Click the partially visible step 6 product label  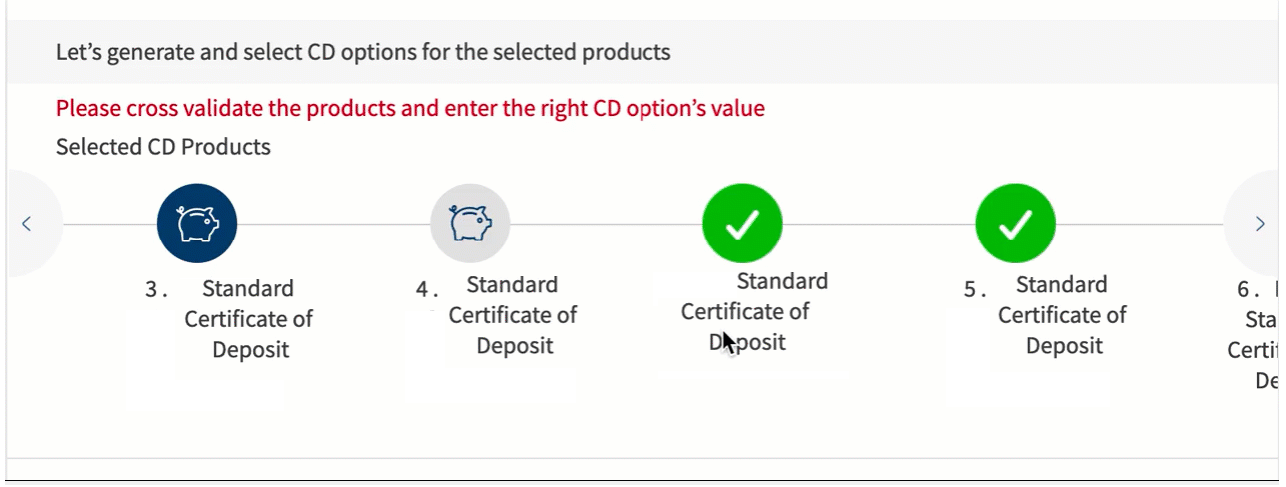pyautogui.click(x=1254, y=336)
